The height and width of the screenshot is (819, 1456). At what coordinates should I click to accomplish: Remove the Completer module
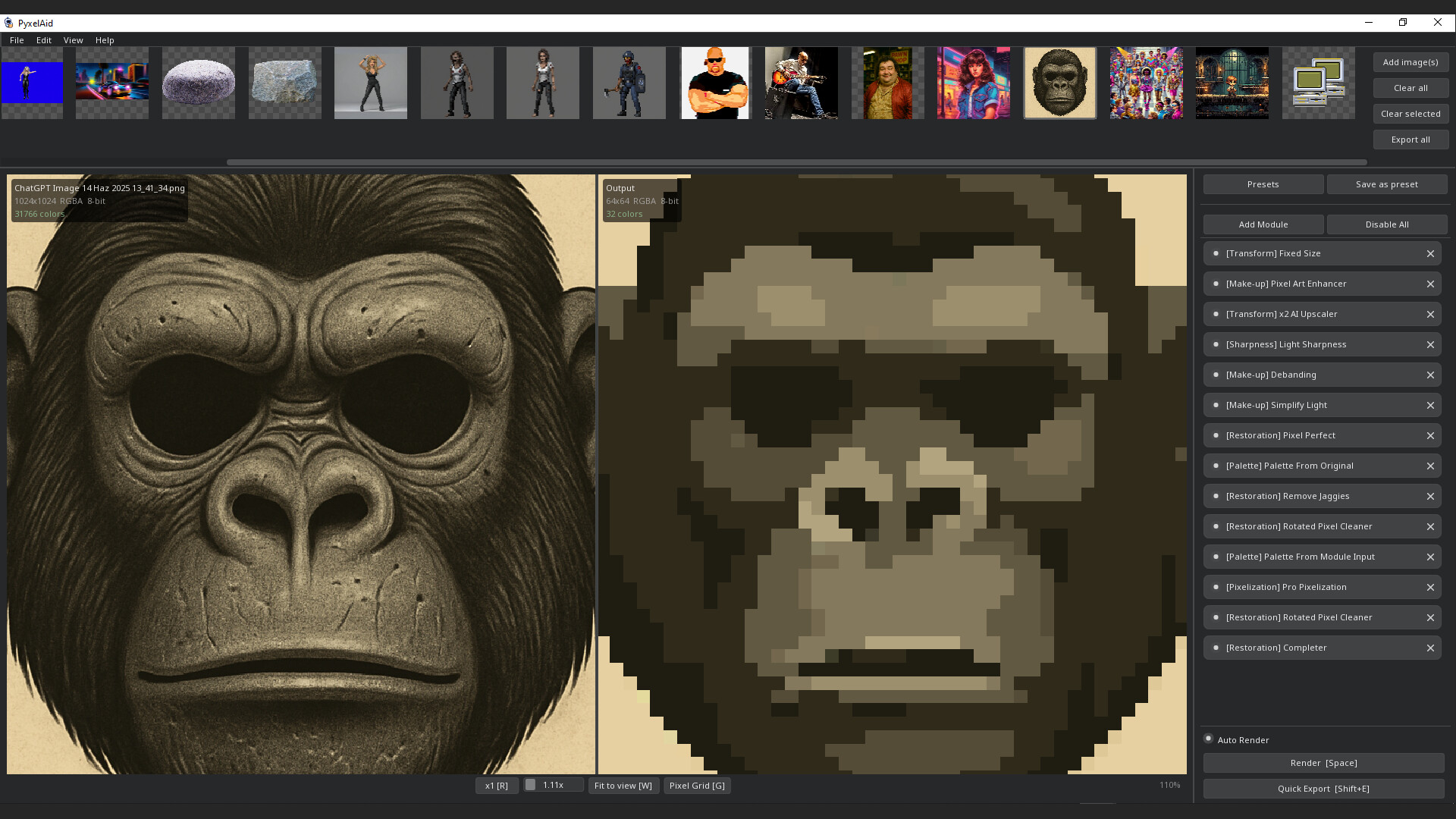[x=1430, y=648]
